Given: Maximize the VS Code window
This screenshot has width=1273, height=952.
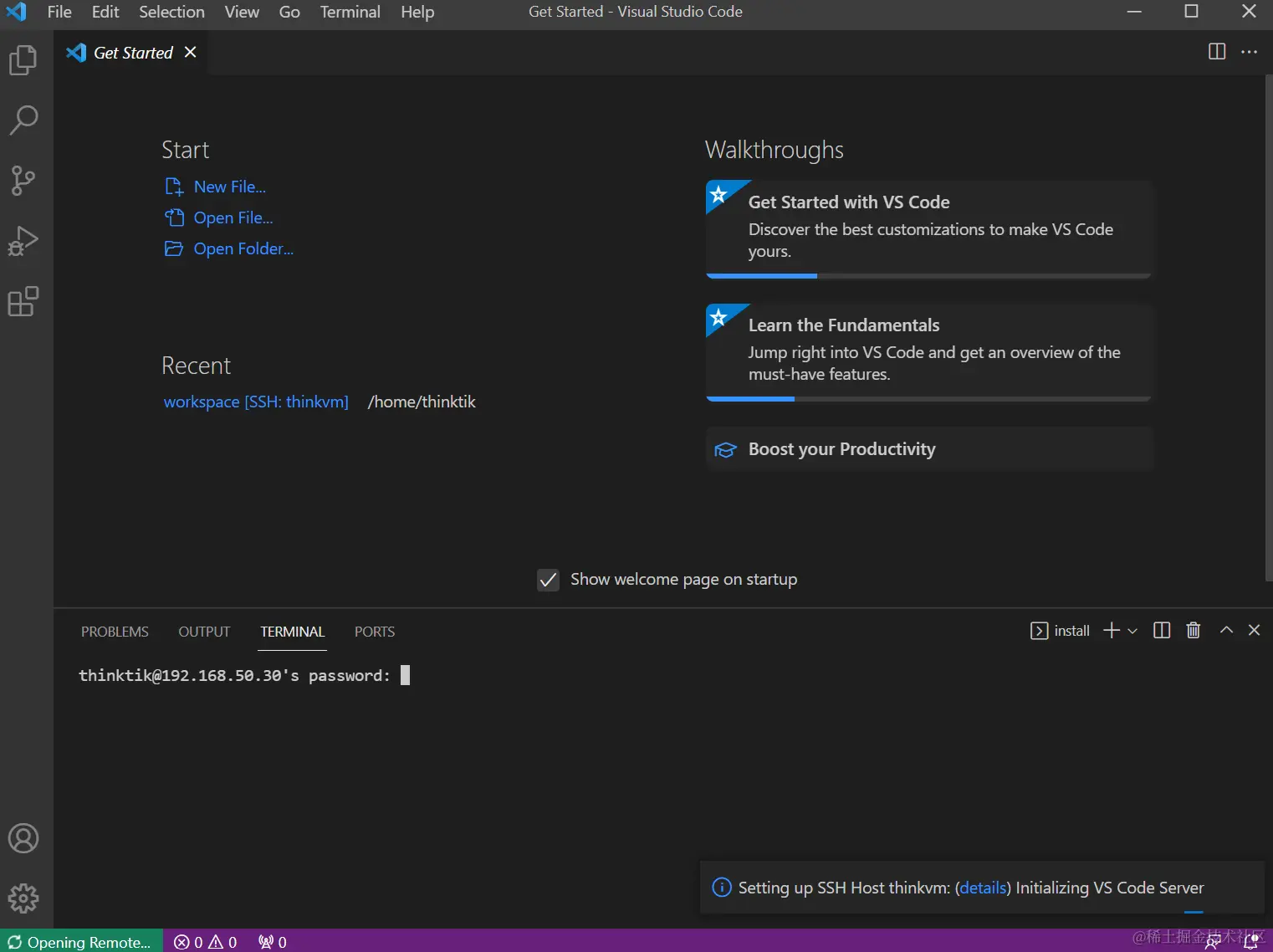Looking at the screenshot, I should [1192, 12].
